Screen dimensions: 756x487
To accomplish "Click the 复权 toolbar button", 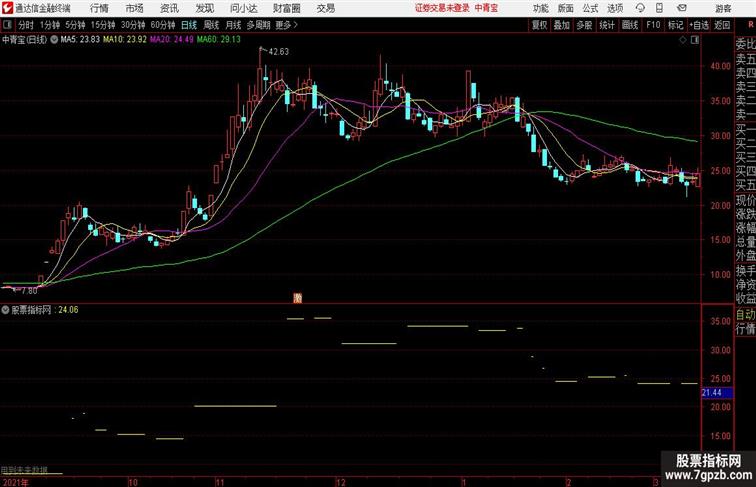I will [x=539, y=25].
